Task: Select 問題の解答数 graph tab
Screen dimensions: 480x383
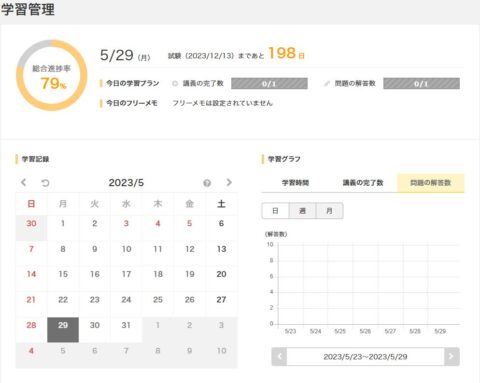Action: point(430,183)
